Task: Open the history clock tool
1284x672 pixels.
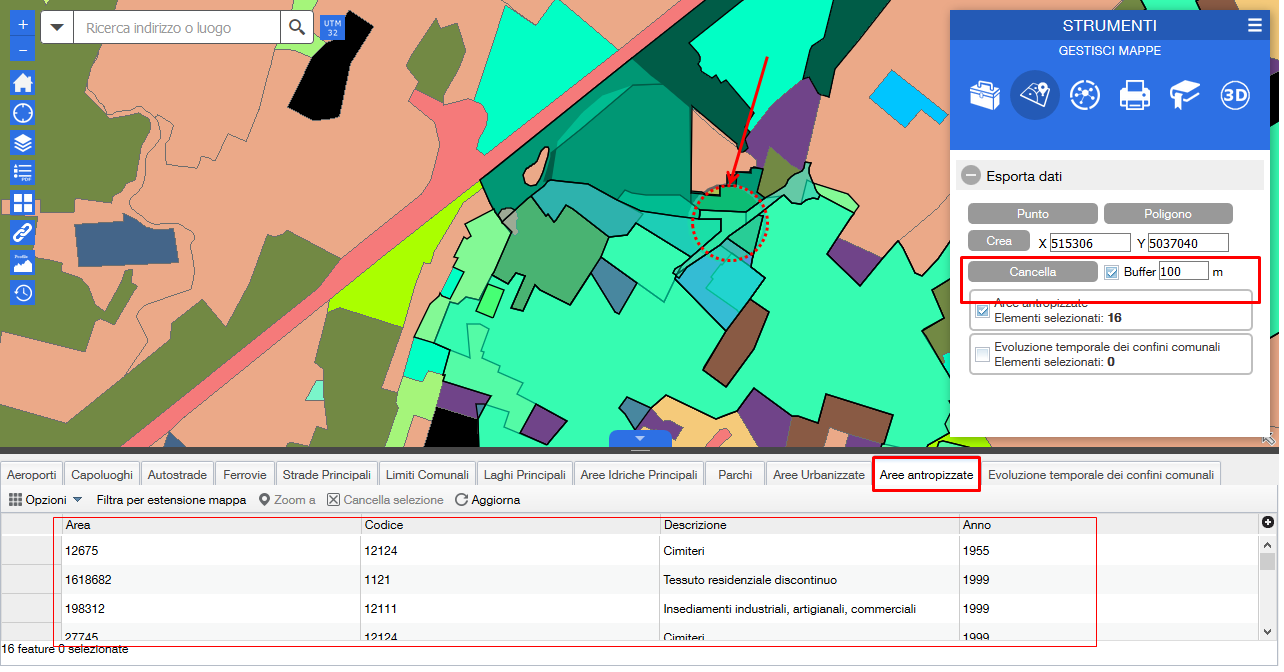Action: tap(22, 293)
